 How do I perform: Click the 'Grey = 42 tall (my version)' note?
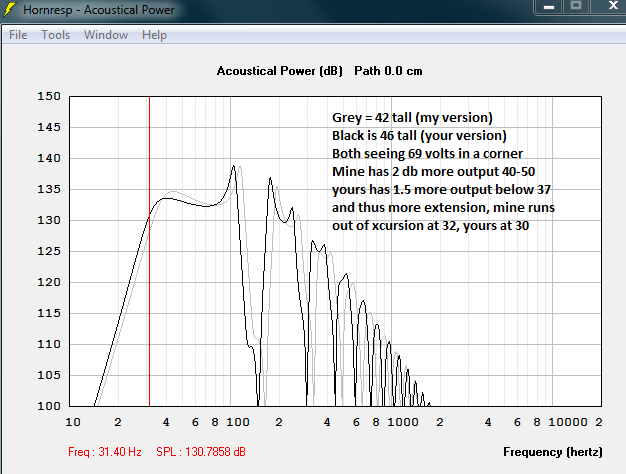(x=412, y=118)
